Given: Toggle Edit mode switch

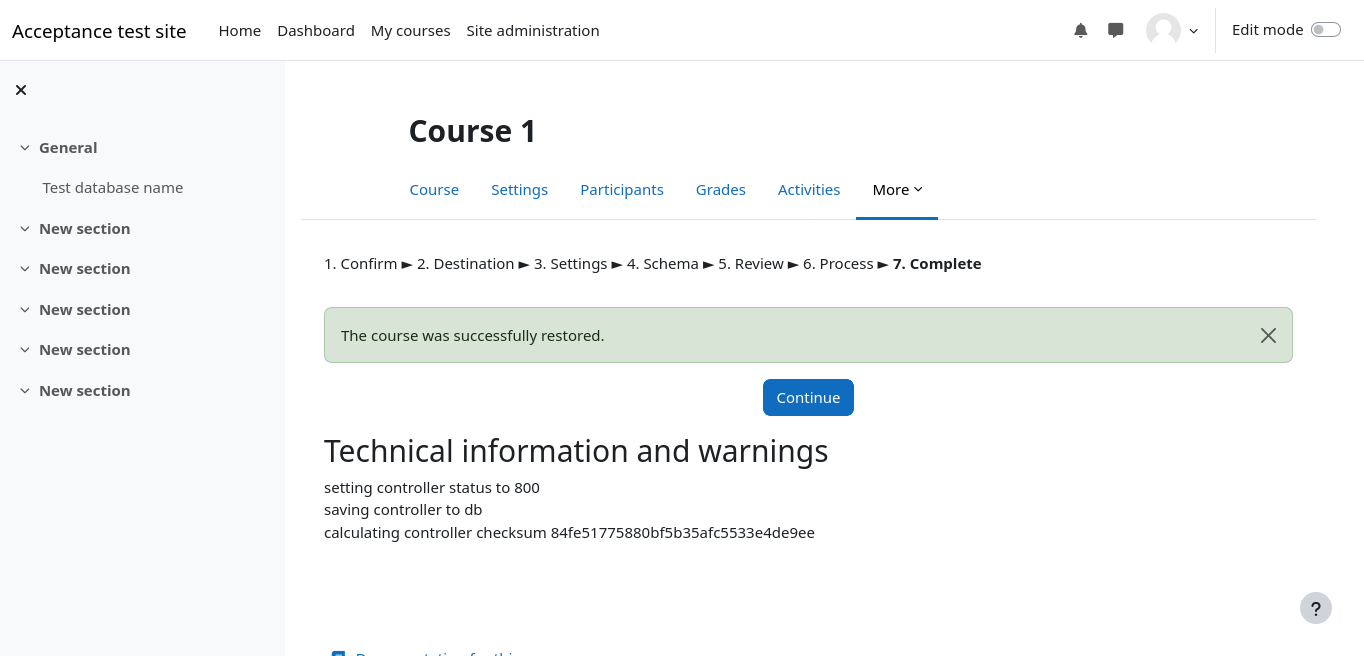Looking at the screenshot, I should (1325, 30).
